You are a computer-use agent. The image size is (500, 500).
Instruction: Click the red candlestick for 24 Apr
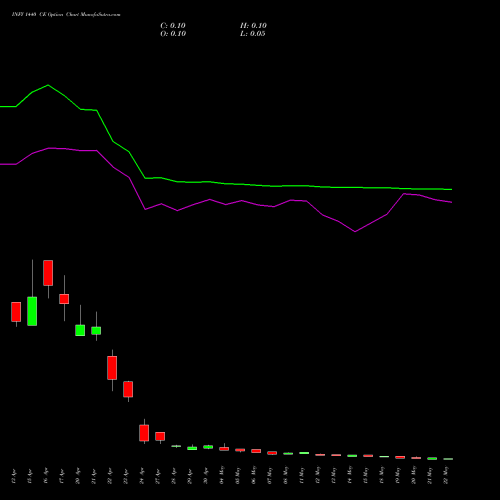[x=144, y=433]
